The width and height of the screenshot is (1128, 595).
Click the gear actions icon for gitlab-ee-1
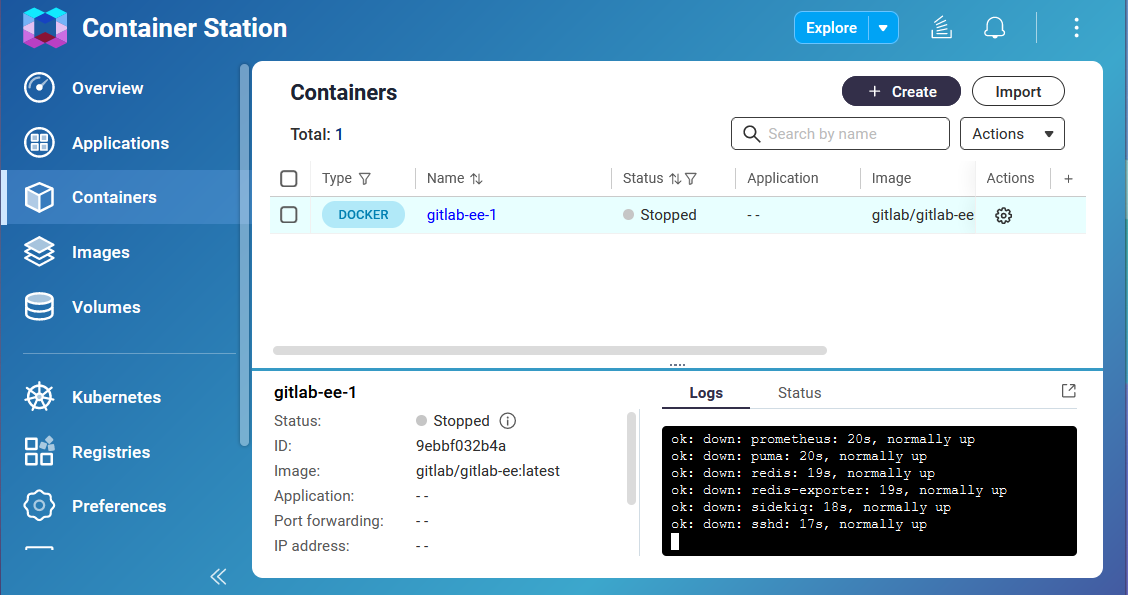coord(1003,215)
